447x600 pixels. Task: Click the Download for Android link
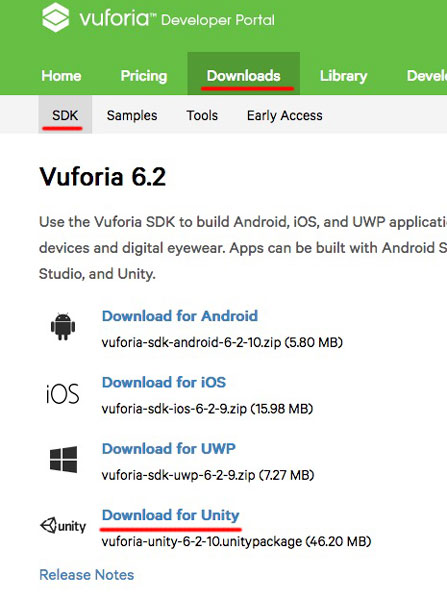click(x=180, y=316)
